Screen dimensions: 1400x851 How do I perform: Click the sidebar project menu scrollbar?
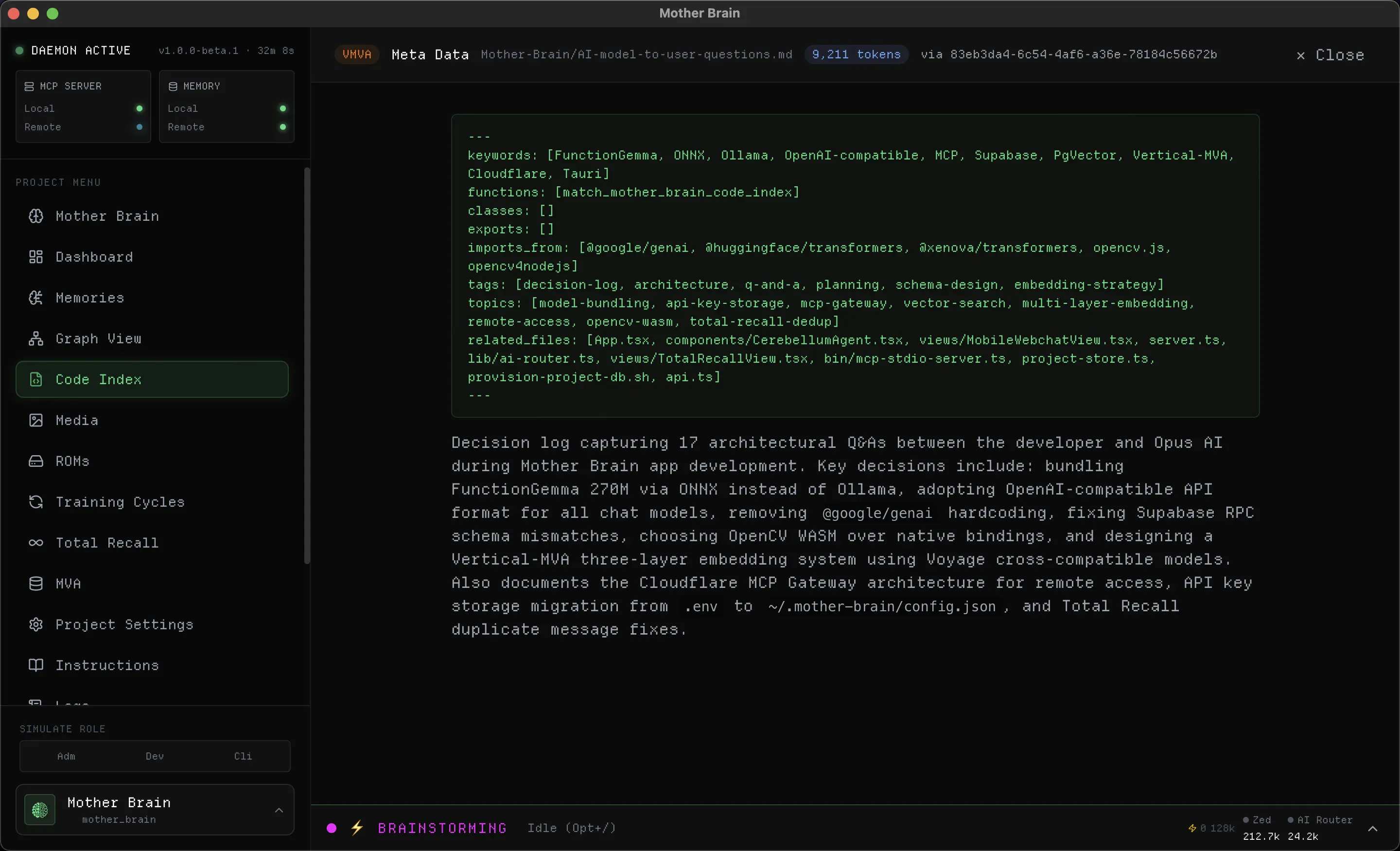tap(307, 366)
